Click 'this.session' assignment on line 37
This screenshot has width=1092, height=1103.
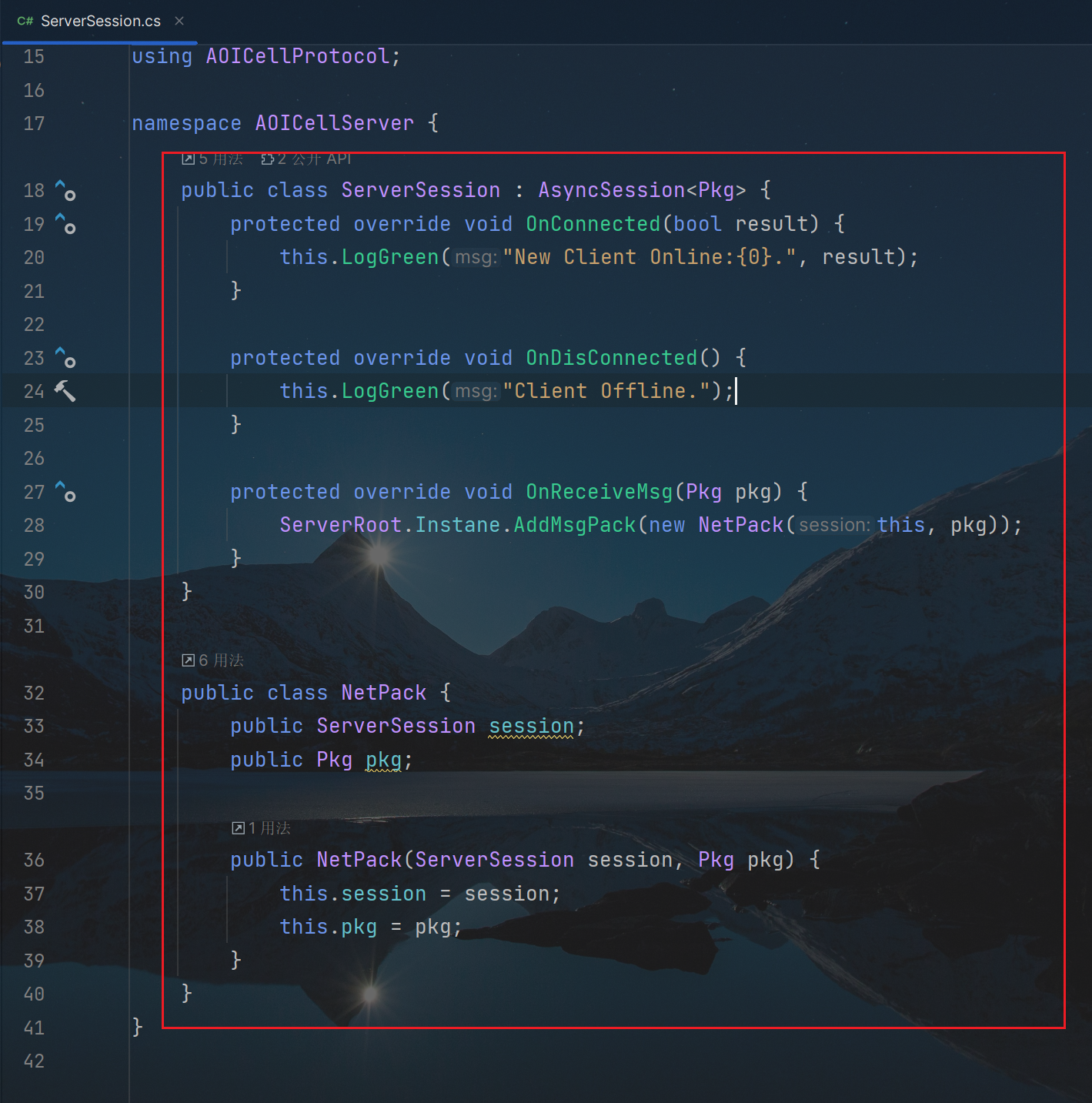tap(353, 894)
